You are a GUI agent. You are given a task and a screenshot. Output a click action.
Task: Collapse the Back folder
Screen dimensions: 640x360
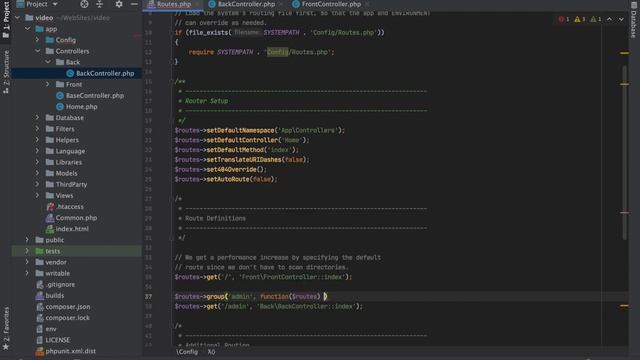click(x=48, y=62)
